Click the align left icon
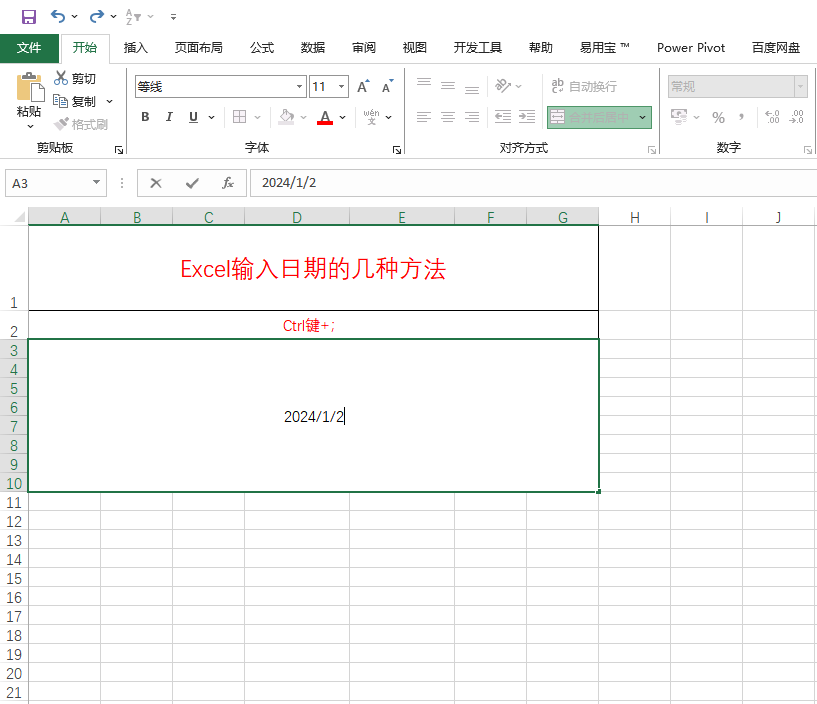This screenshot has height=704, width=817. 424,117
